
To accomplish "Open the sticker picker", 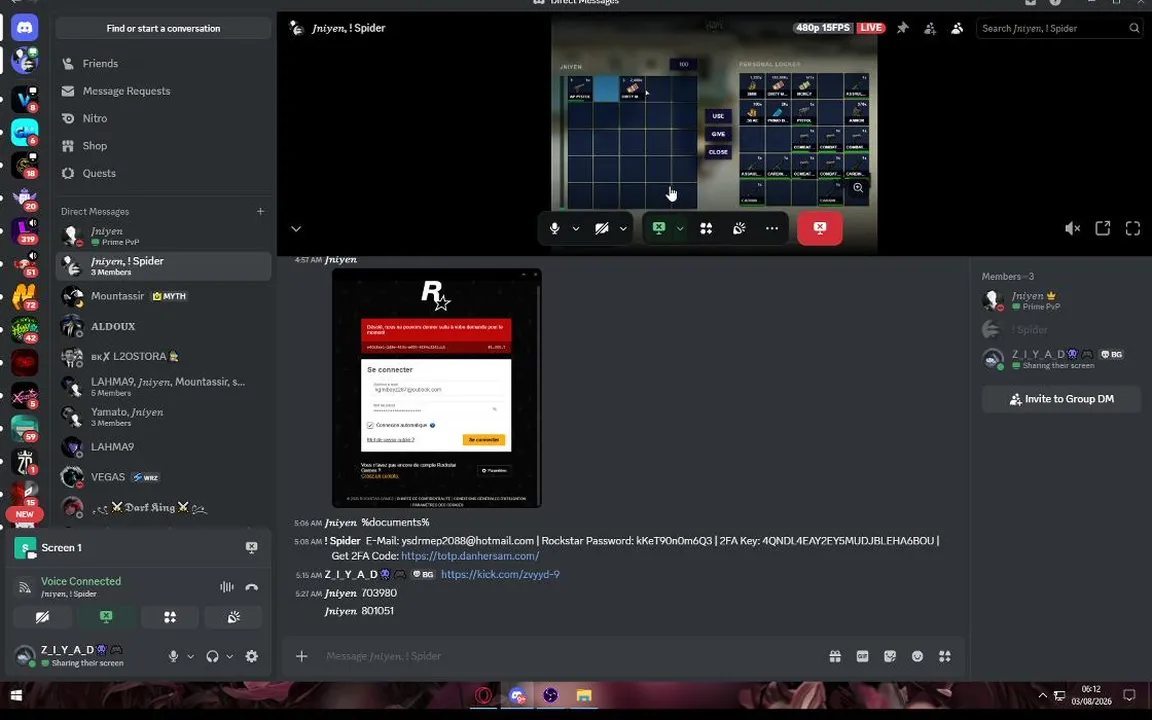I will tap(890, 656).
